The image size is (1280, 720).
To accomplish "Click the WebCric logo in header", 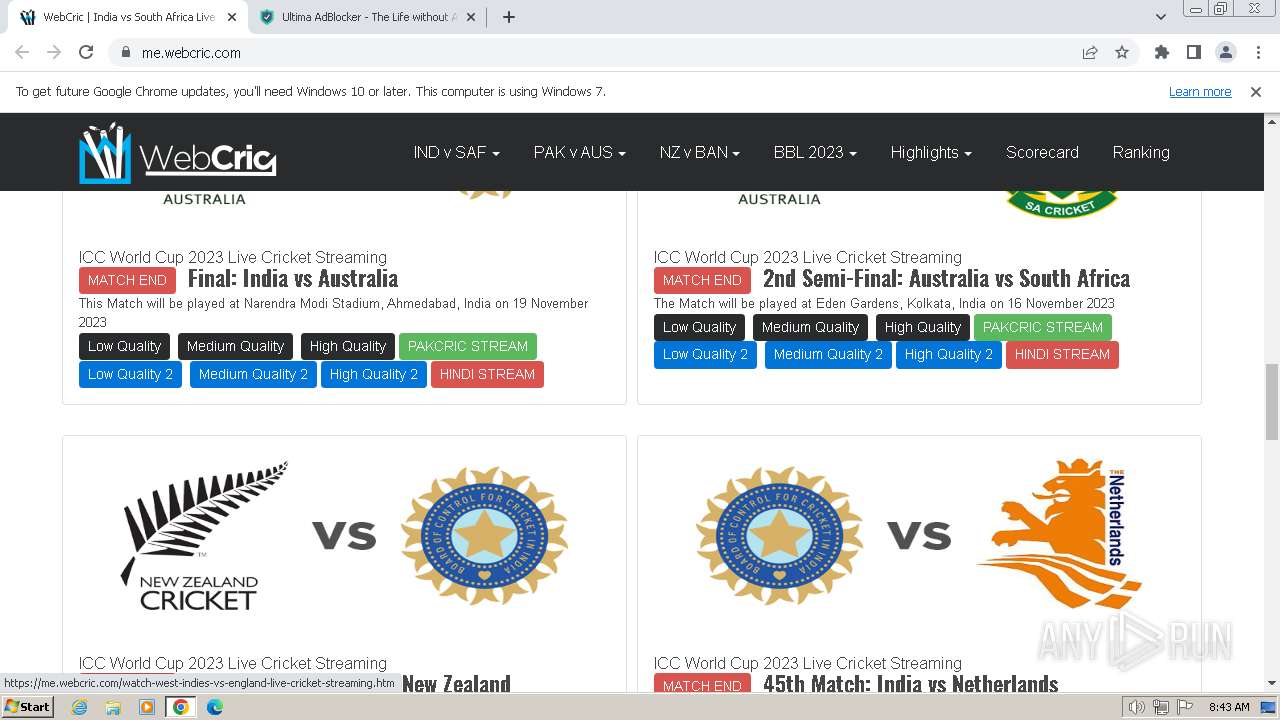I will (178, 152).
